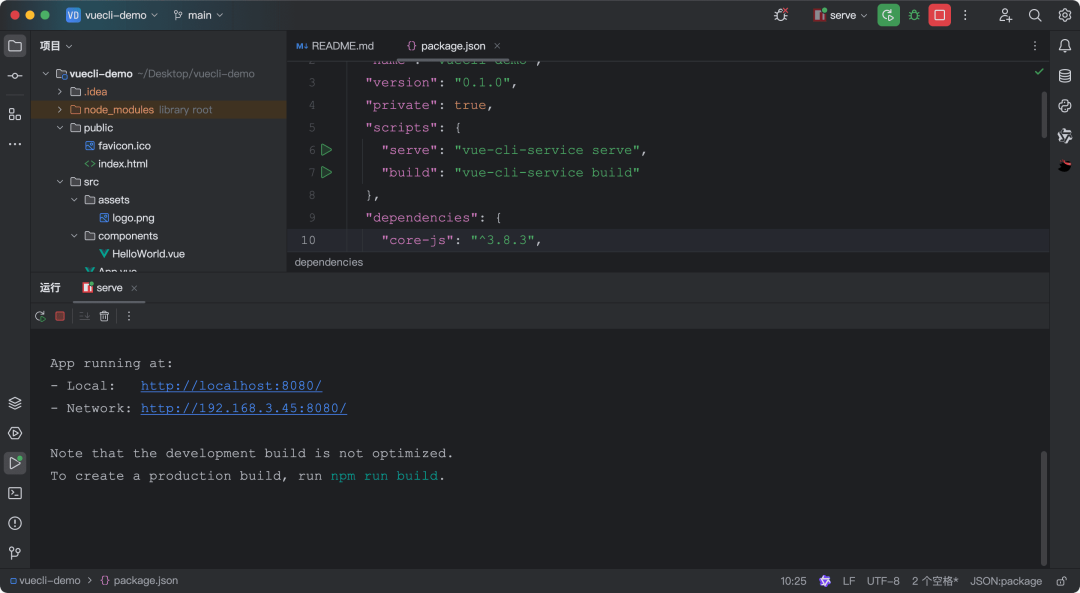This screenshot has width=1080, height=593.
Task: Select HelloWorld.vue in project tree
Action: (x=142, y=253)
